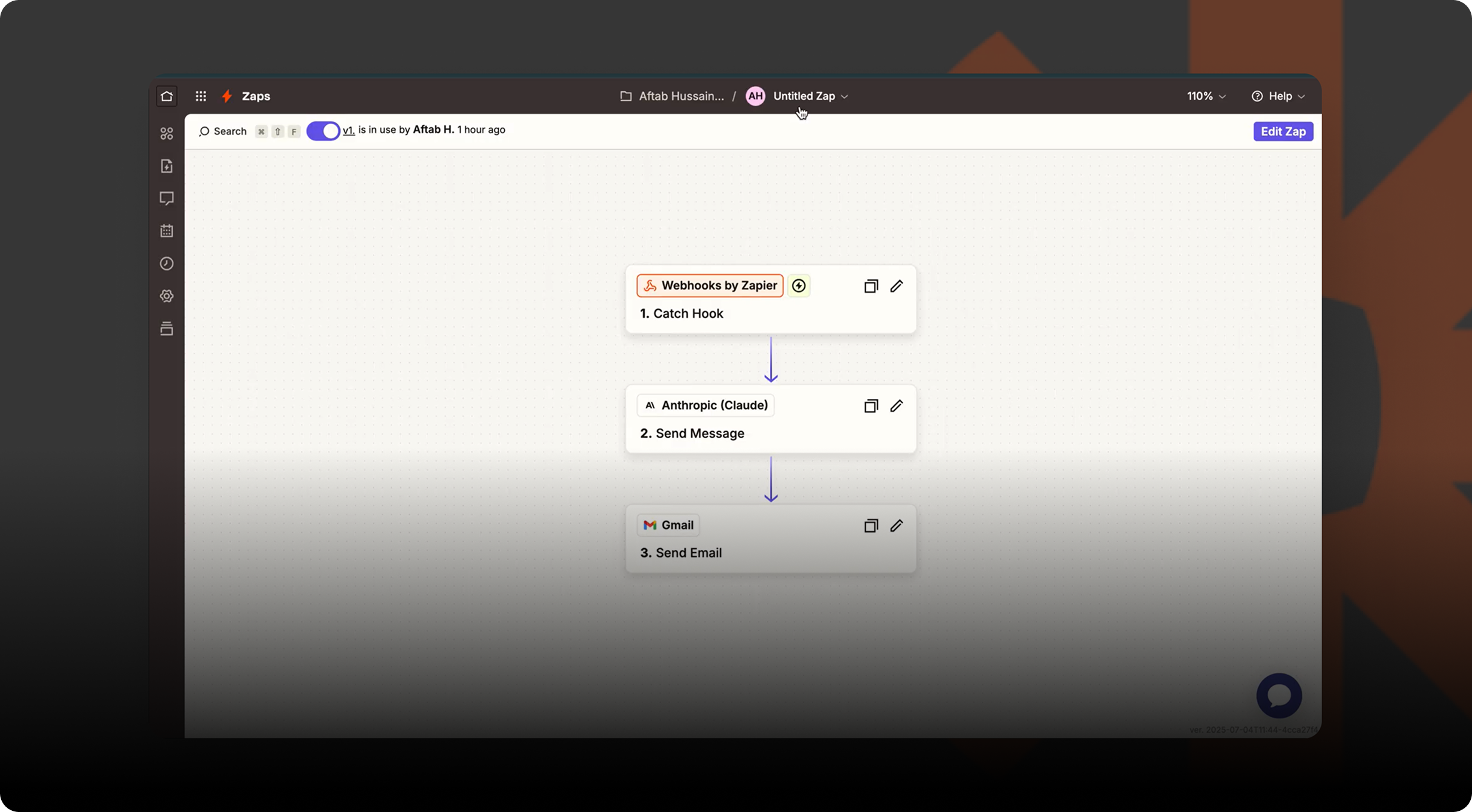
Task: Click the instant trigger bolt badge
Action: coord(799,286)
